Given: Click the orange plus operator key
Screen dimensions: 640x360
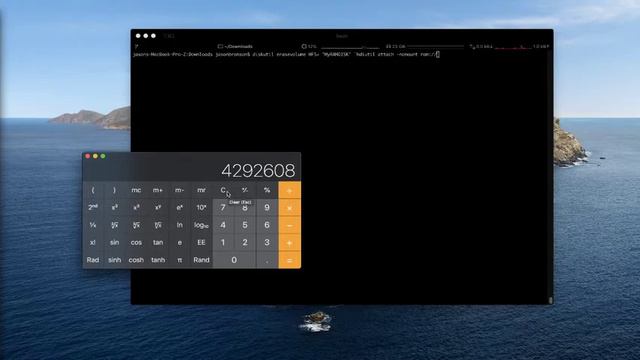Looking at the screenshot, I should coord(289,242).
